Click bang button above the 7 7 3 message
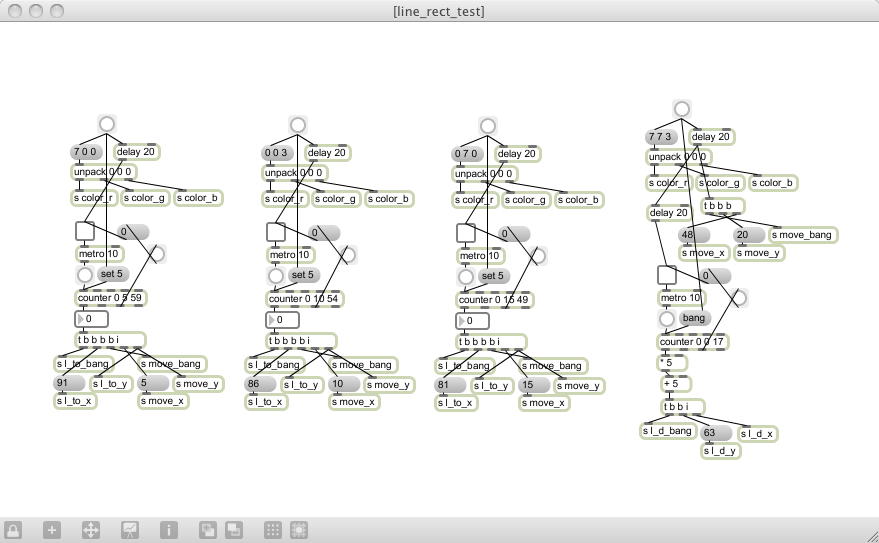Viewport: 879px width, 543px height. 681,109
